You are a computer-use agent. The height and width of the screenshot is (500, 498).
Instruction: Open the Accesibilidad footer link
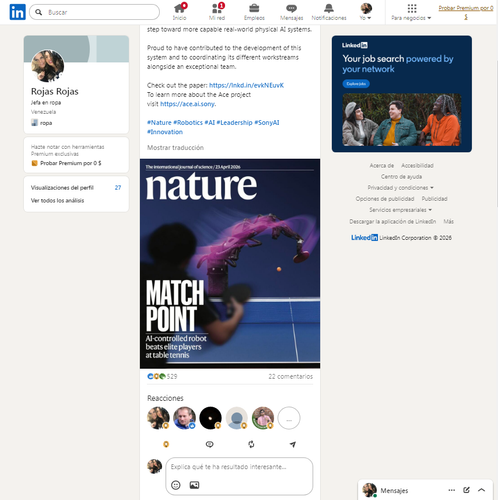(x=417, y=166)
